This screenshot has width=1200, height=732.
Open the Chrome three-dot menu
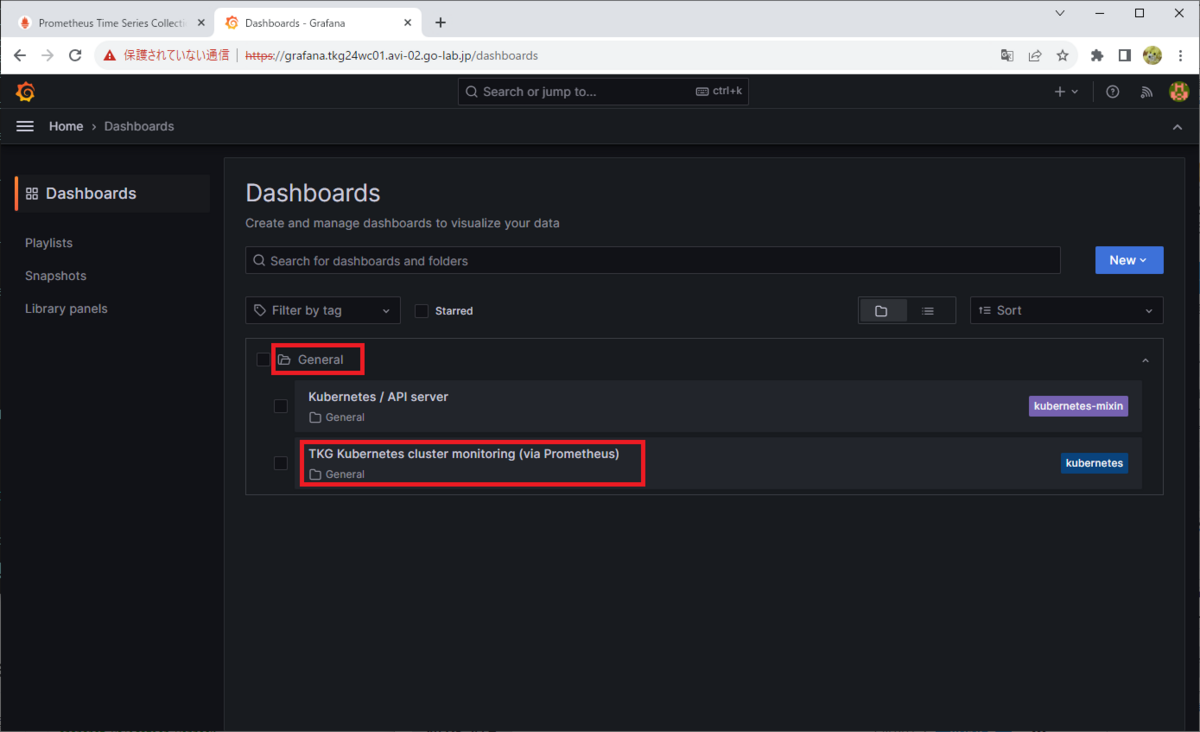pos(1181,56)
